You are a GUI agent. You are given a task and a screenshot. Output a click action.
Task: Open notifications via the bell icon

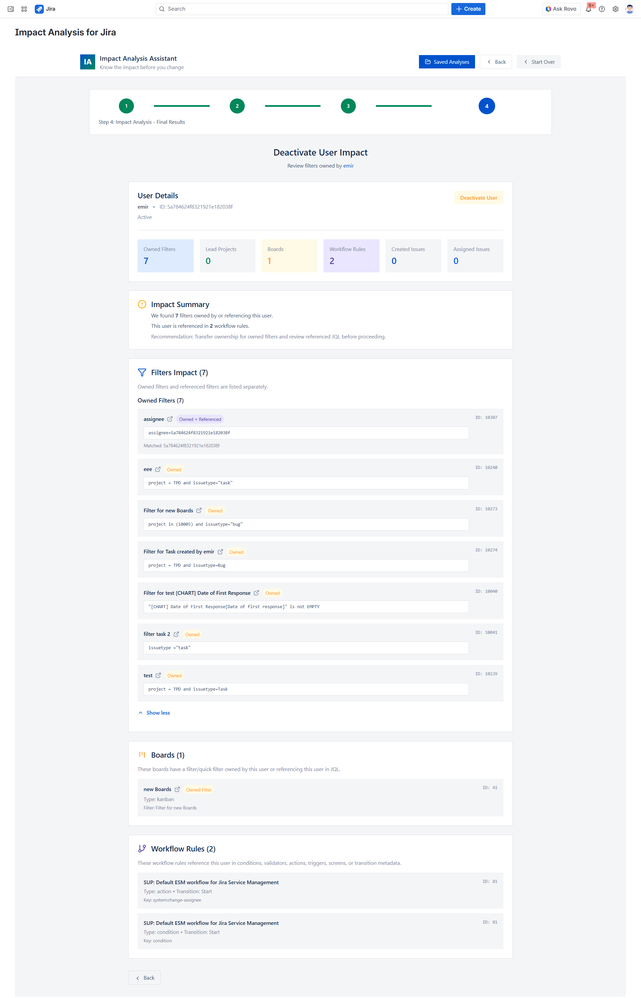pos(589,9)
